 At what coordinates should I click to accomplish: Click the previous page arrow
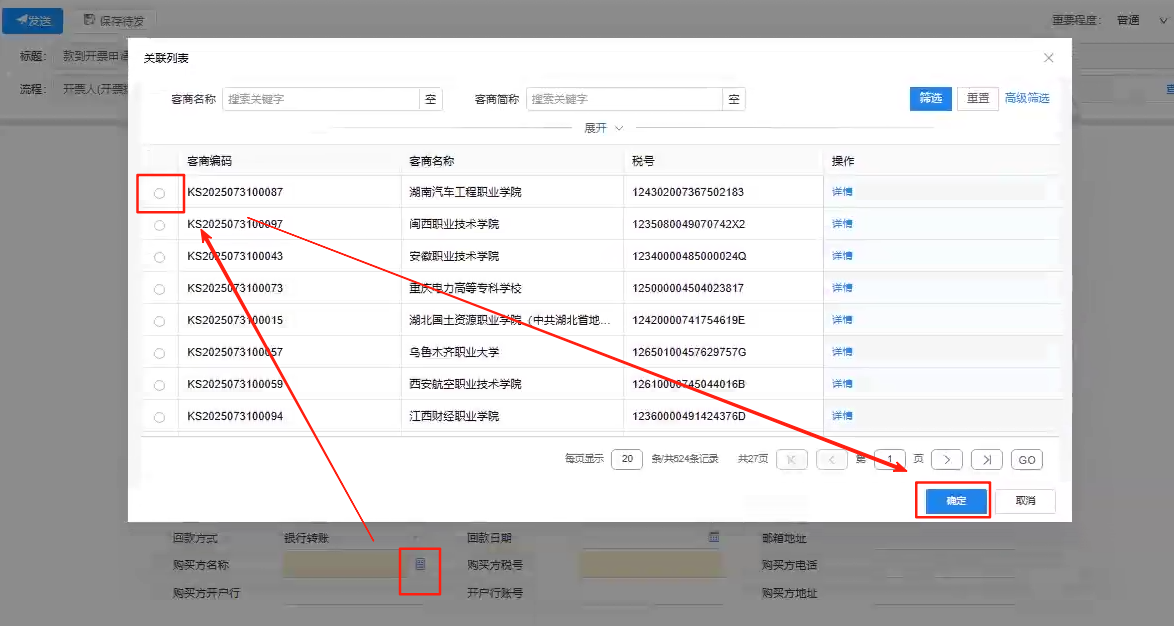click(831, 459)
